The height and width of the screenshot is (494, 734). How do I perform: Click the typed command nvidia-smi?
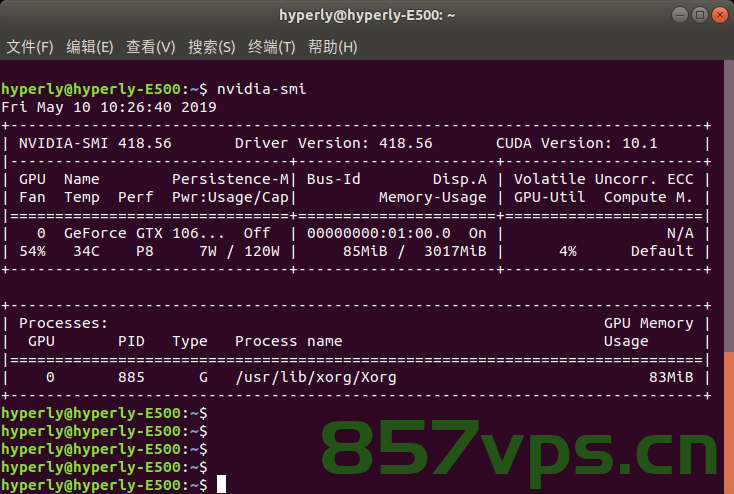pos(262,89)
